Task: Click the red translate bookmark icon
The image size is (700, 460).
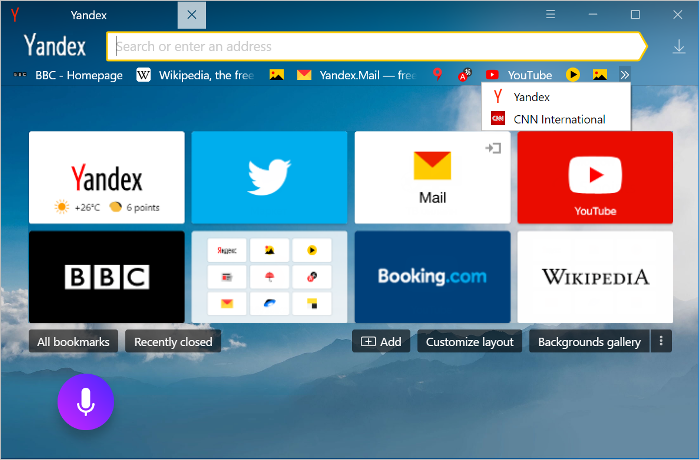Action: coord(465,75)
